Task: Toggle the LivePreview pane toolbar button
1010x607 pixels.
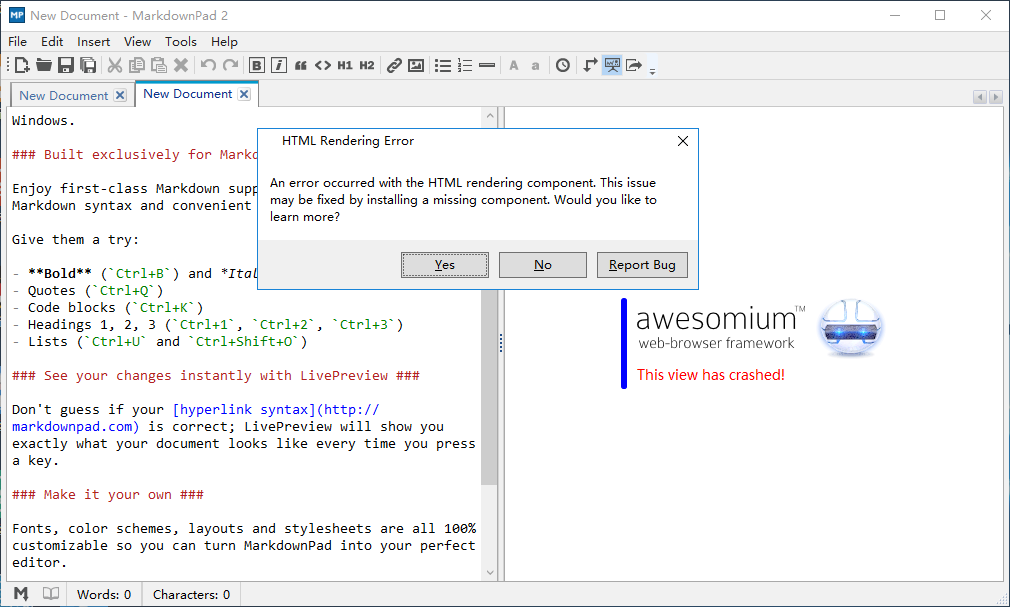Action: tap(612, 65)
